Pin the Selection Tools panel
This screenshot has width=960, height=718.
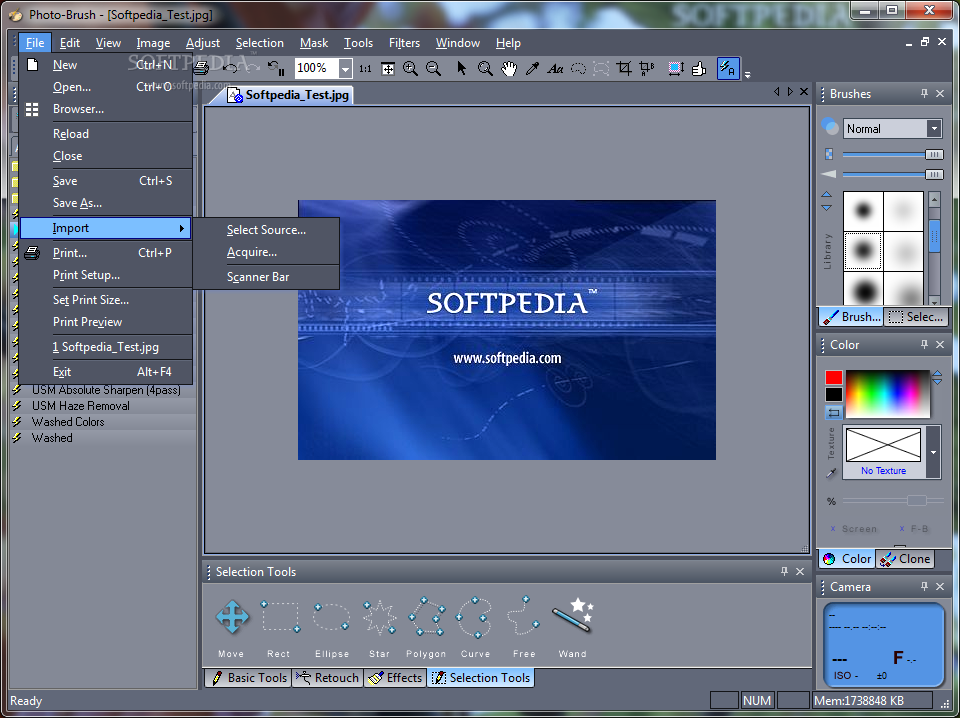(x=784, y=571)
